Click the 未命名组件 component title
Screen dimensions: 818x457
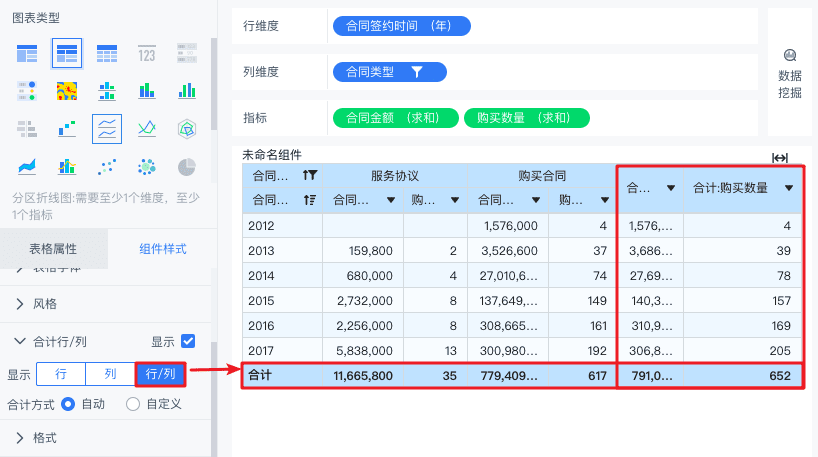[272, 155]
